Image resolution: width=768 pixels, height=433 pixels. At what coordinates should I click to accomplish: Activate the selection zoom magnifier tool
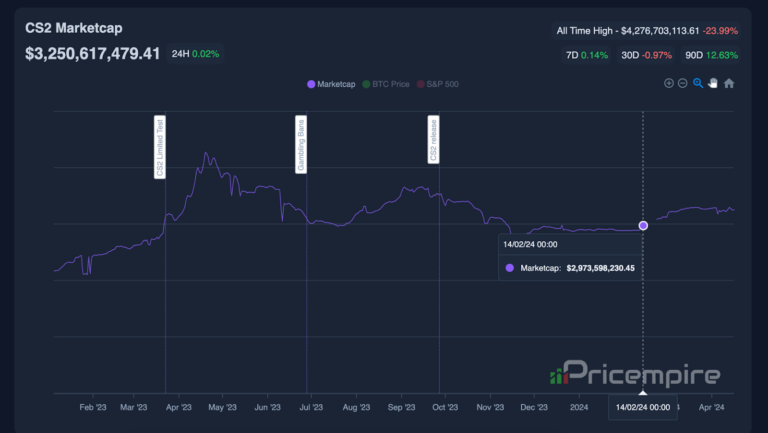point(698,84)
